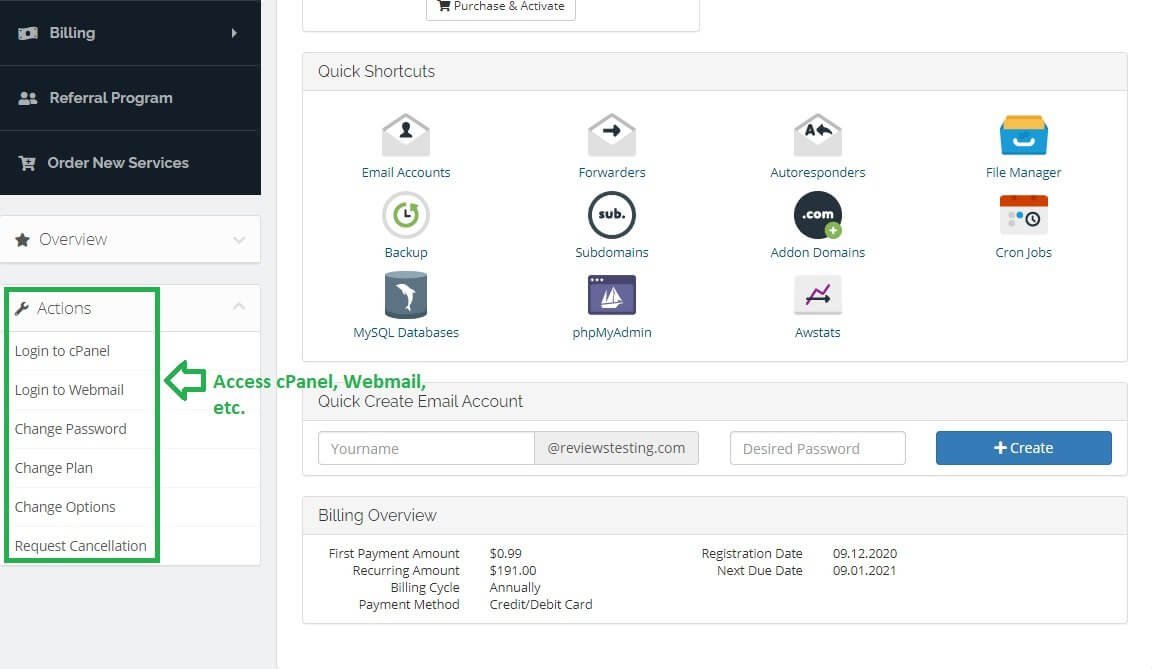The image size is (1152, 669).
Task: Click the Addon Domains text label
Action: [818, 253]
